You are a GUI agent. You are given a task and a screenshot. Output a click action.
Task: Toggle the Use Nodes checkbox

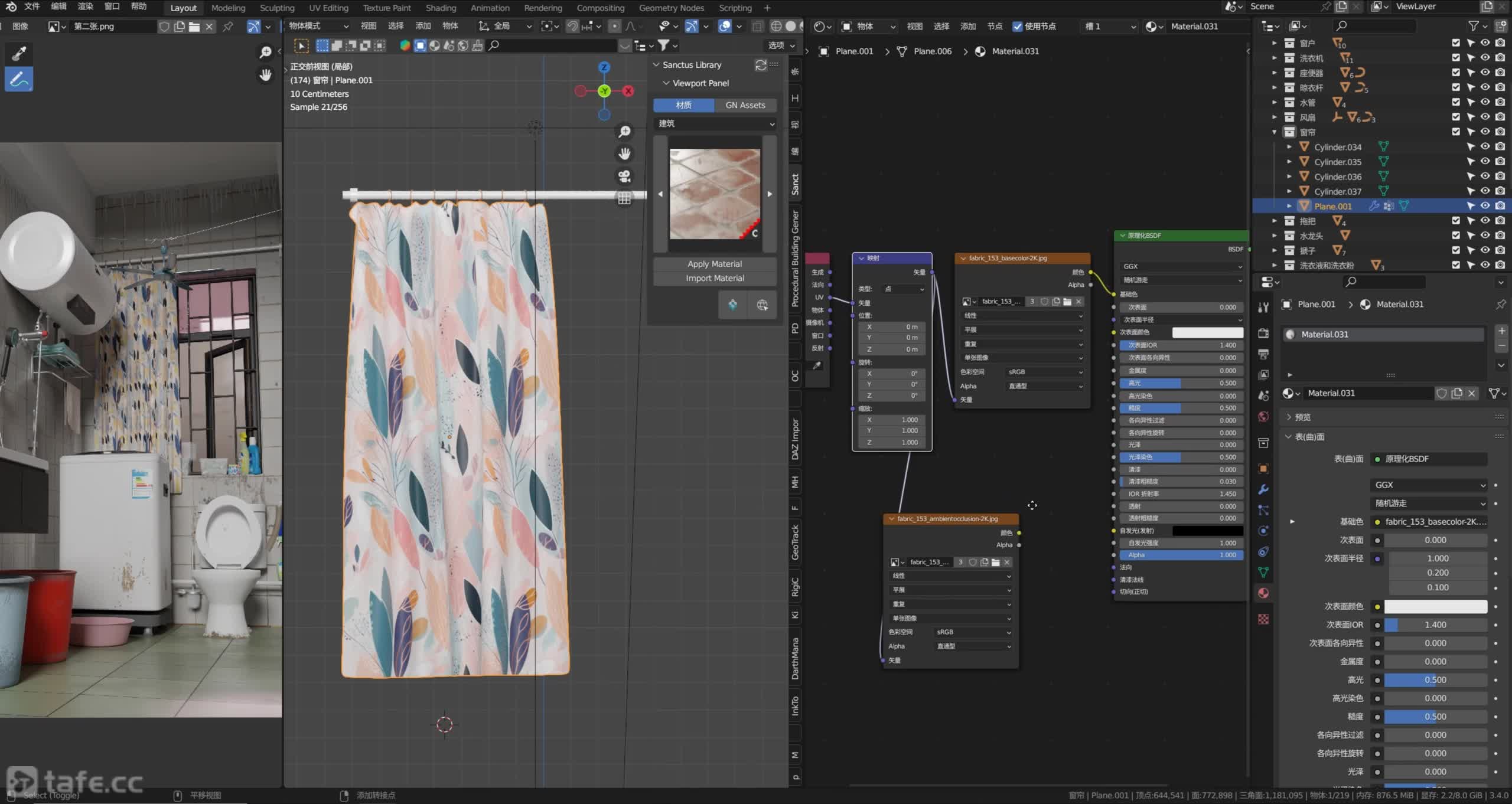(1017, 26)
